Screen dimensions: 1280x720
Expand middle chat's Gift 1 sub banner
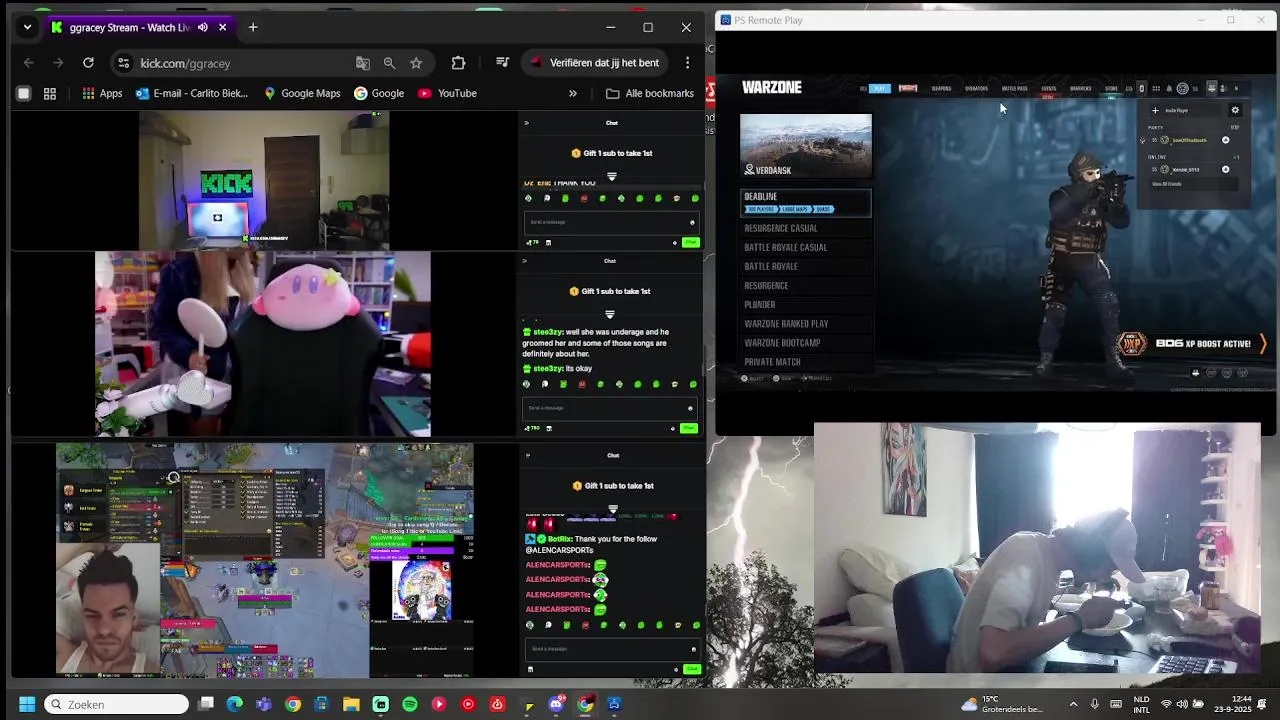(x=609, y=314)
